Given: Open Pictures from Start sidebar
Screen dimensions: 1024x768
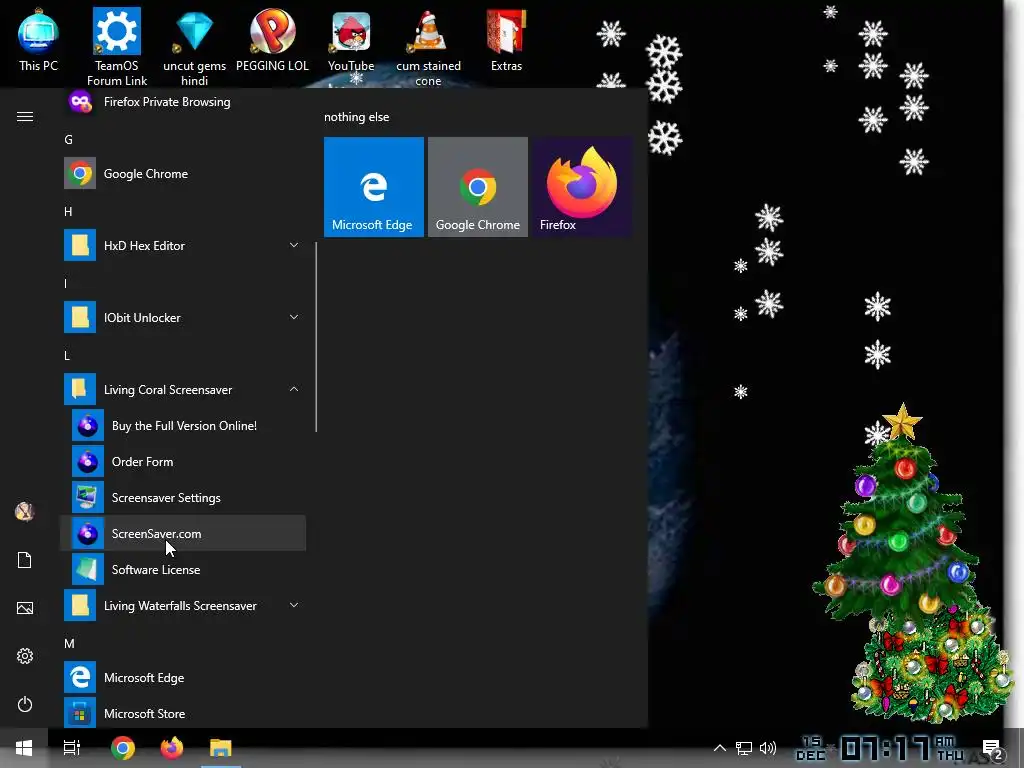Looking at the screenshot, I should coord(25,608).
